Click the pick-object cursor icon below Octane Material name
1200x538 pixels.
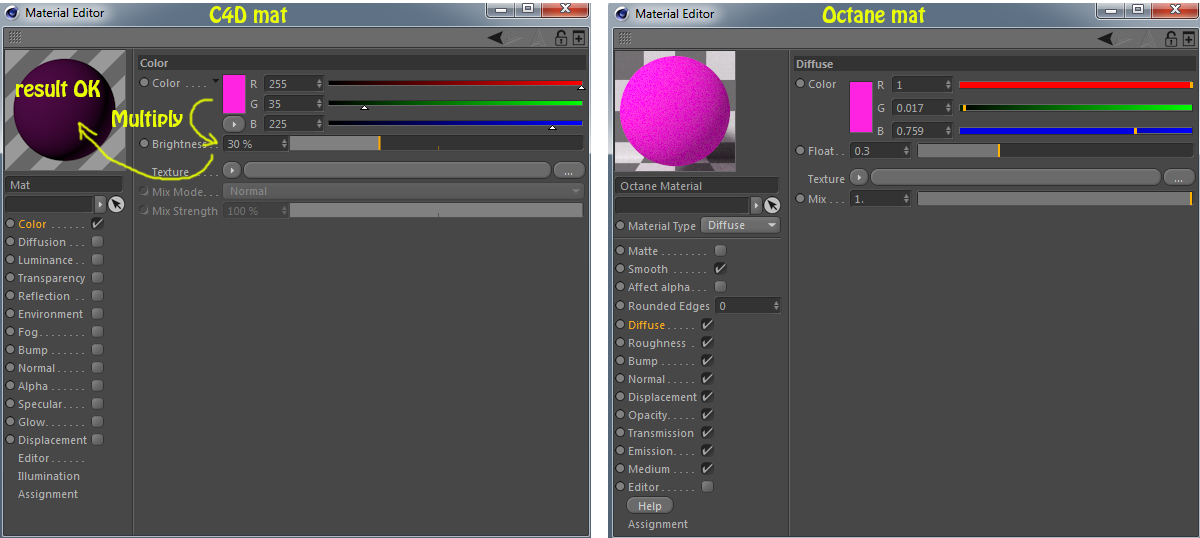point(771,204)
